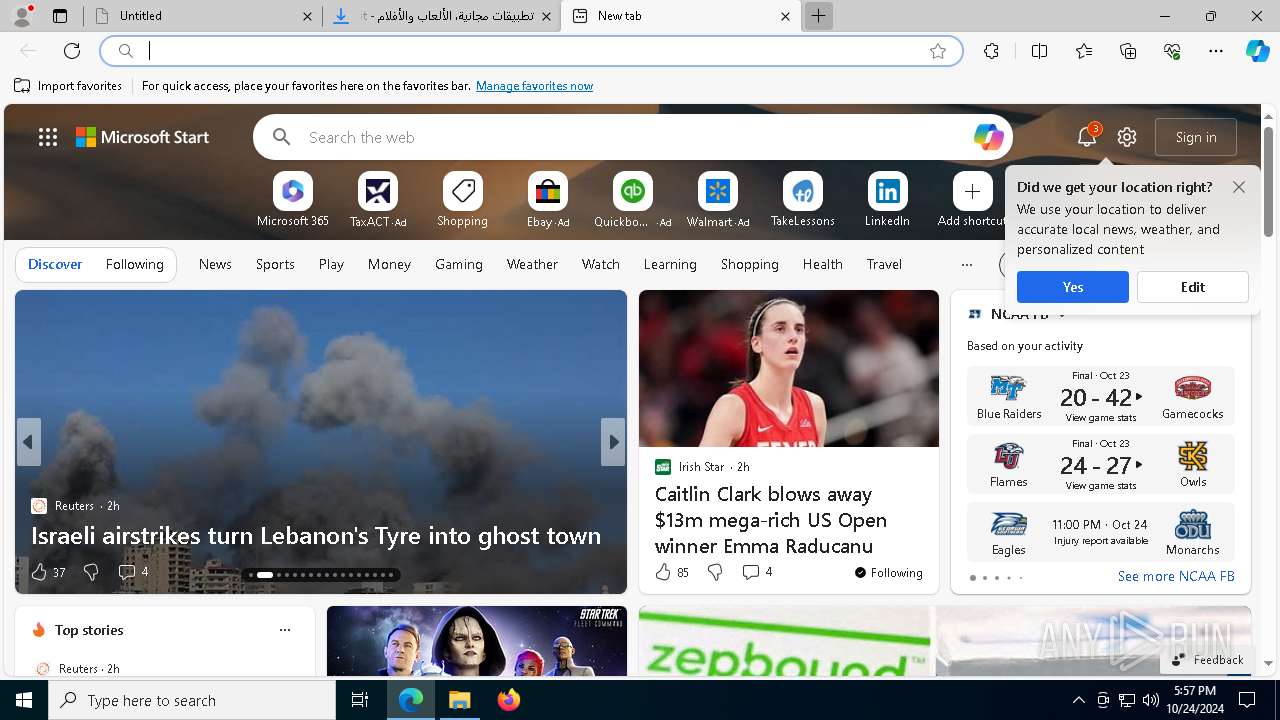Open the Copilot sidebar icon

(1257, 51)
